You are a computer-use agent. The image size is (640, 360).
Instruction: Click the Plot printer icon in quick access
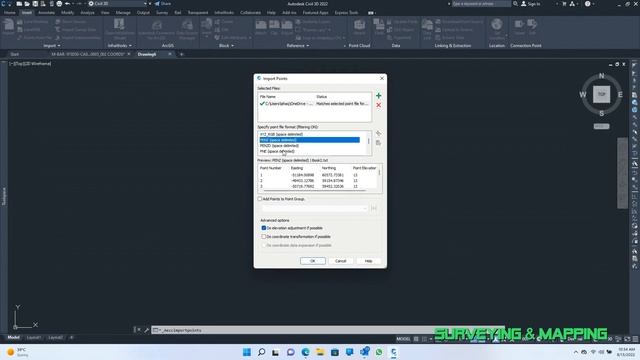click(x=59, y=4)
